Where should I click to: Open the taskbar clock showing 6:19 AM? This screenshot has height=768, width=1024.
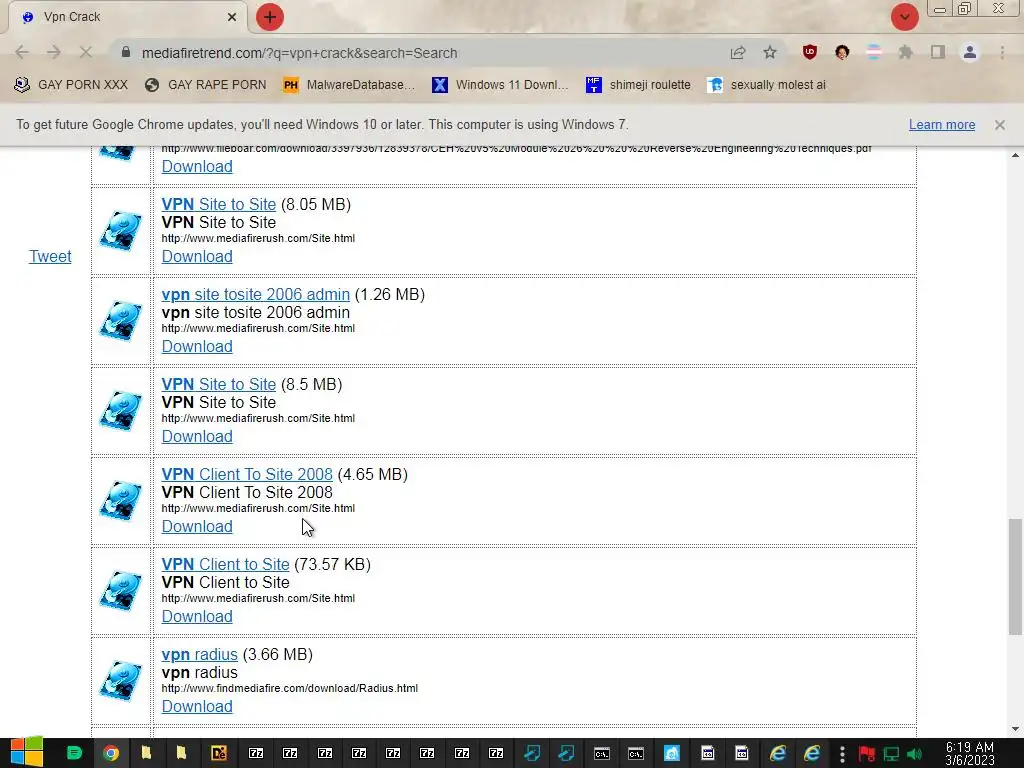970,754
